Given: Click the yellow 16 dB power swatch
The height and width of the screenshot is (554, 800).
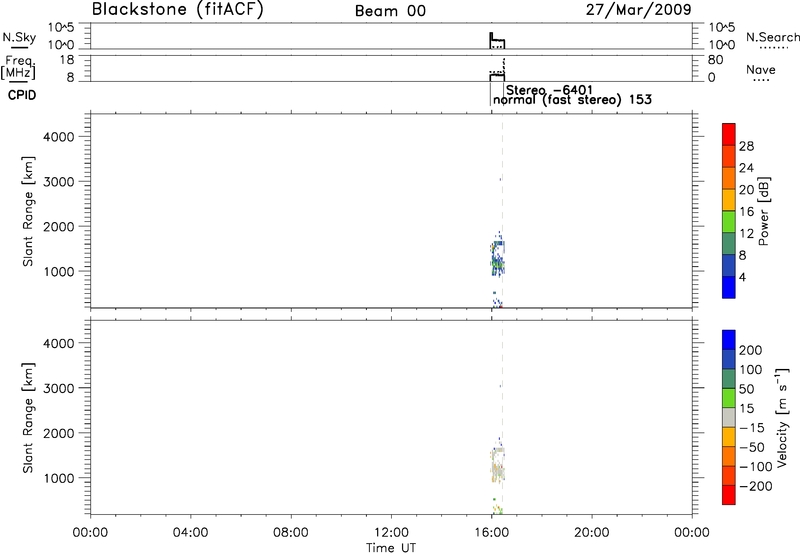Looking at the screenshot, I should click(729, 200).
